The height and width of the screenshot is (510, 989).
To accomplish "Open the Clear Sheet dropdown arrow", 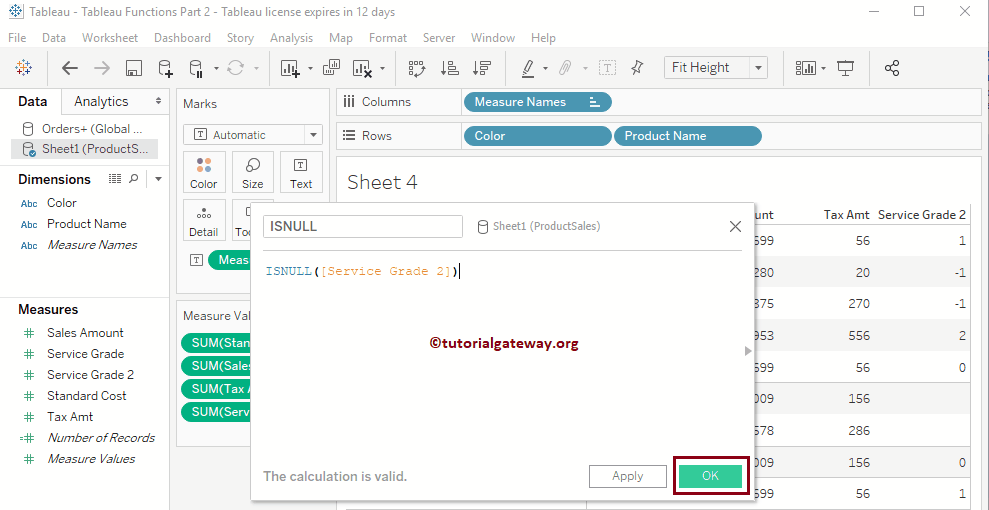I will [382, 68].
